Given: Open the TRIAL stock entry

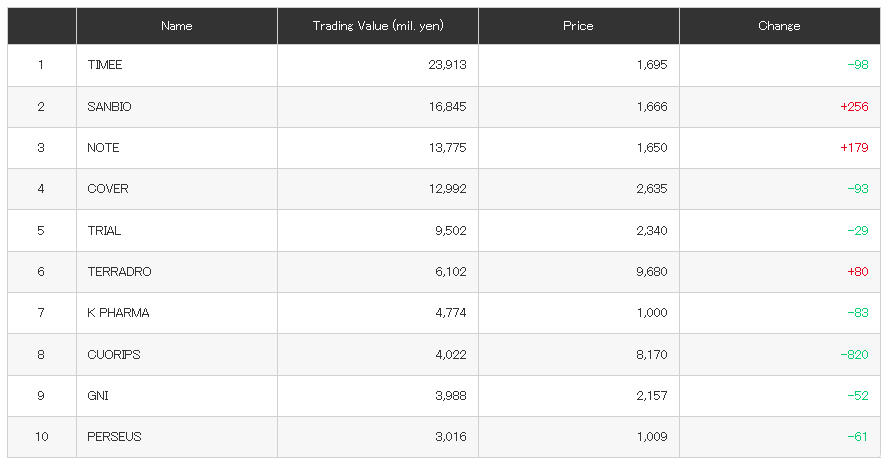Looking at the screenshot, I should pyautogui.click(x=104, y=231).
